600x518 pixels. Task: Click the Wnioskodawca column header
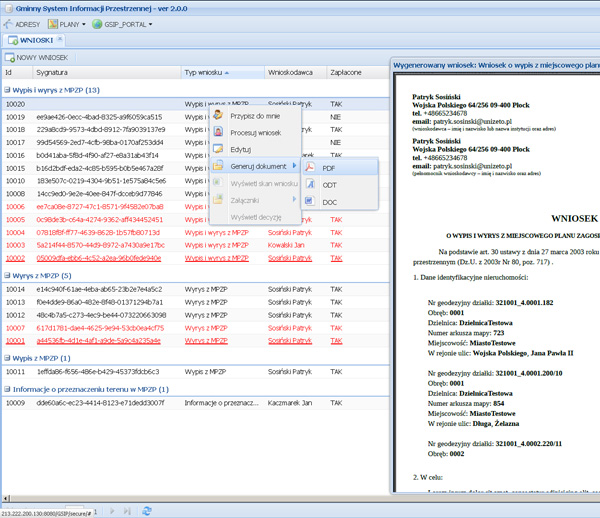tap(295, 72)
